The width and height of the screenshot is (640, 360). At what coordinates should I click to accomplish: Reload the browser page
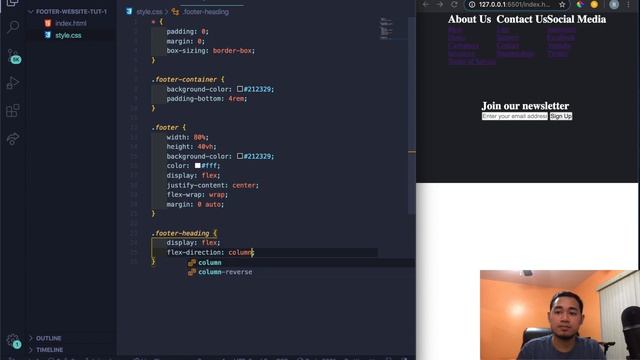(x=454, y=4)
